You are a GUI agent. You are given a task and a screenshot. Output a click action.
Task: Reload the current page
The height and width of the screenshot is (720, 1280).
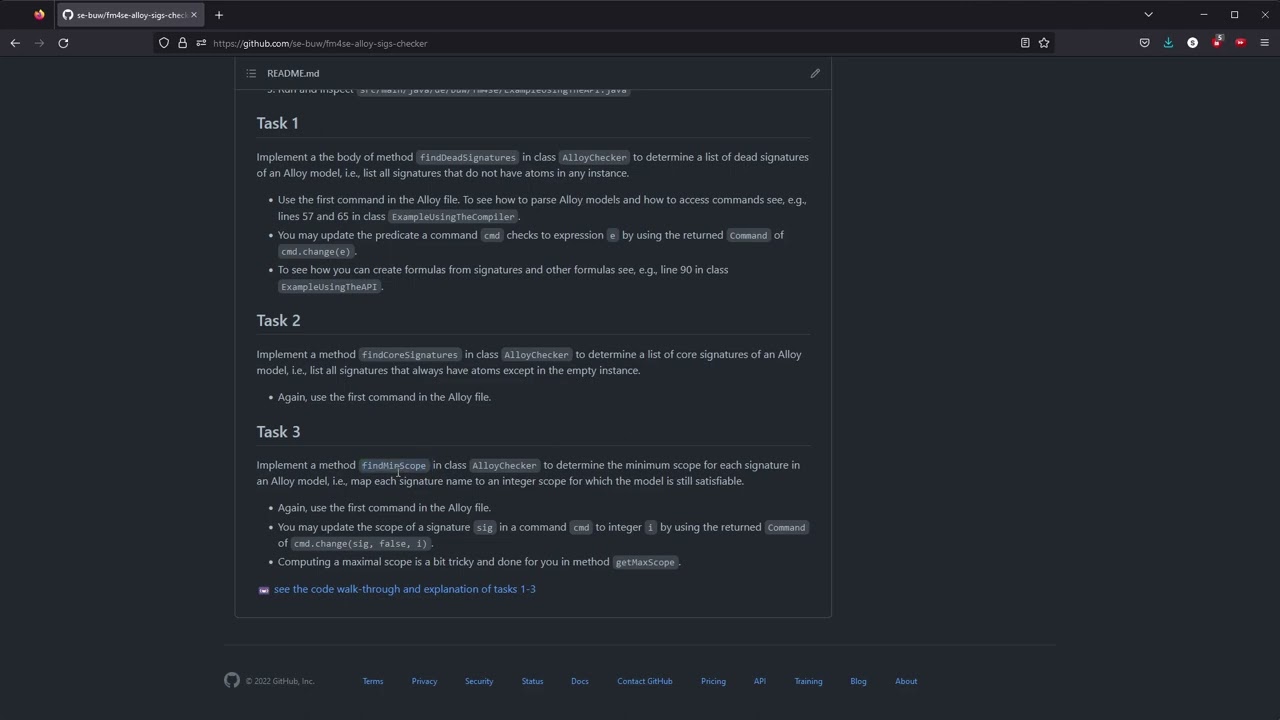click(63, 43)
